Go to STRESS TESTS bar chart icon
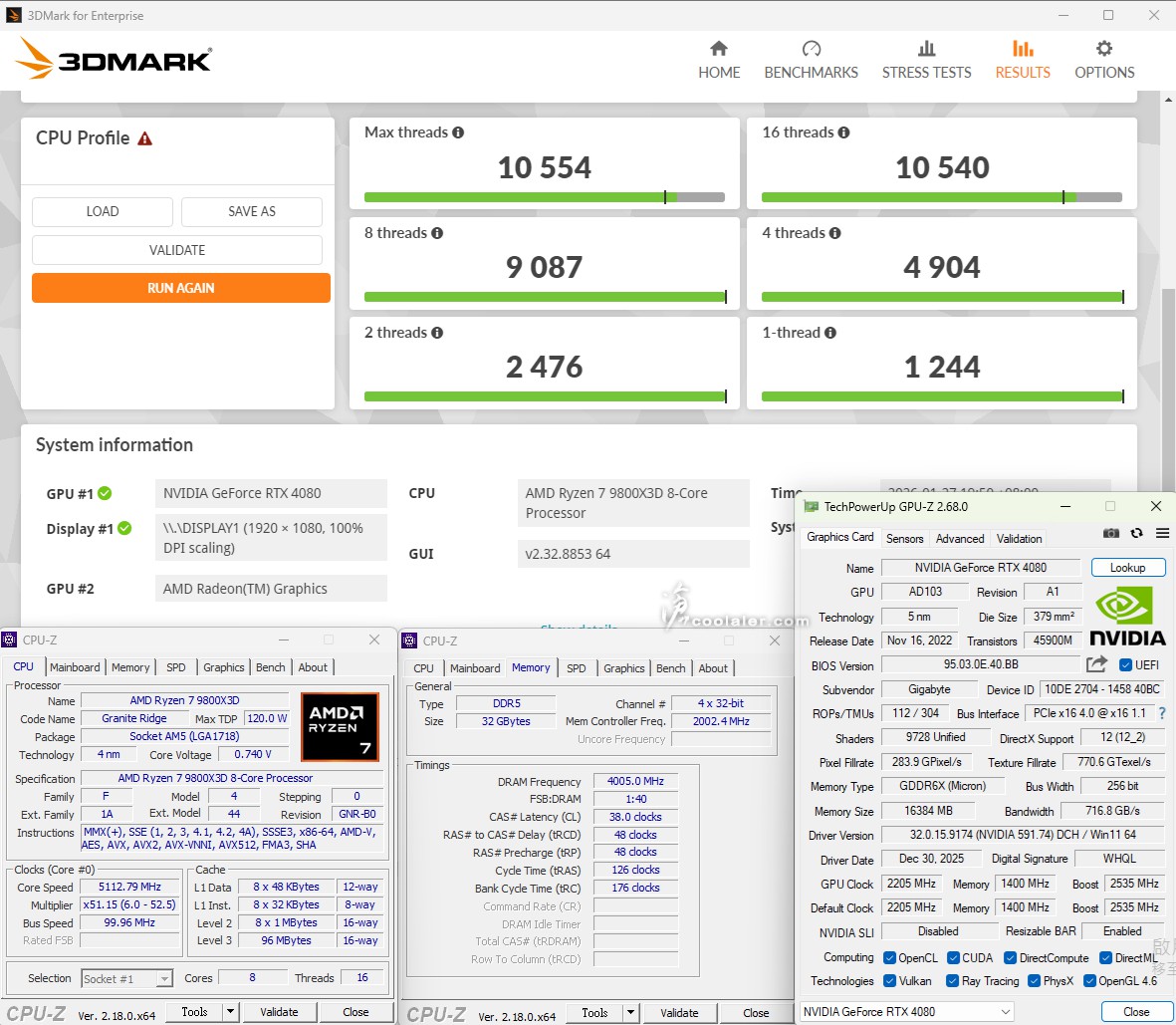 tap(926, 49)
